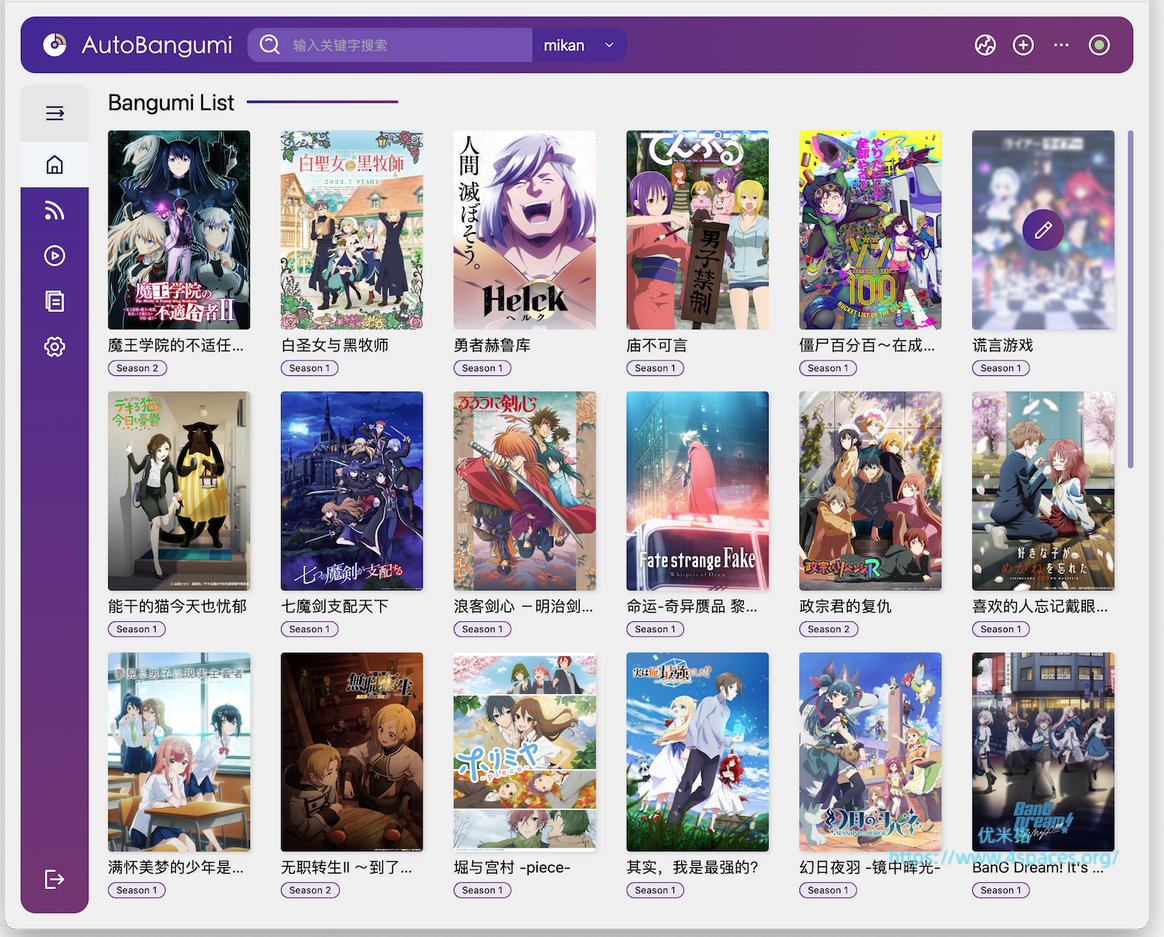
Task: Click the 勇者赫鲁库 title text
Action: [492, 345]
